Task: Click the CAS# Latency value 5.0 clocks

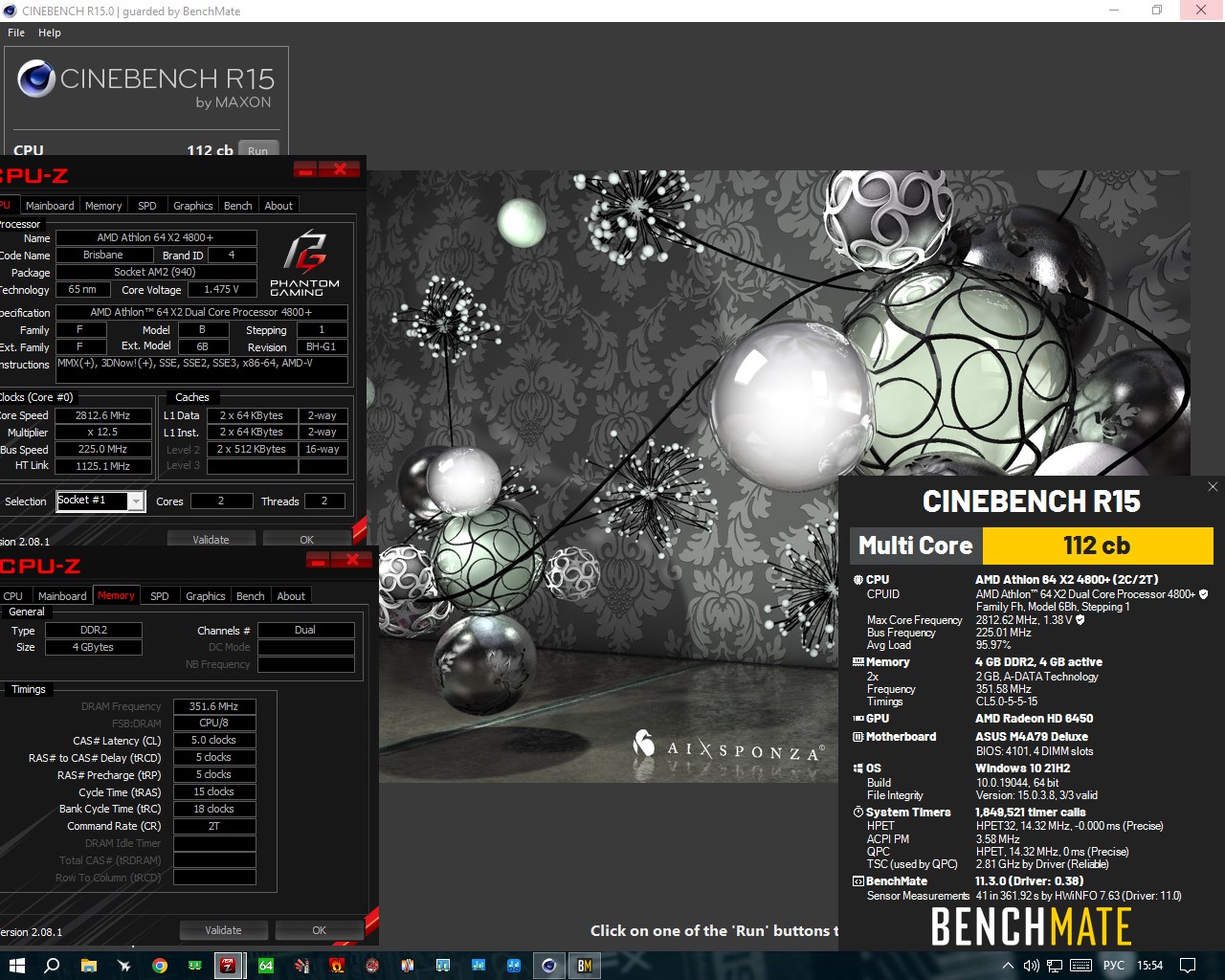Action: pyautogui.click(x=214, y=741)
